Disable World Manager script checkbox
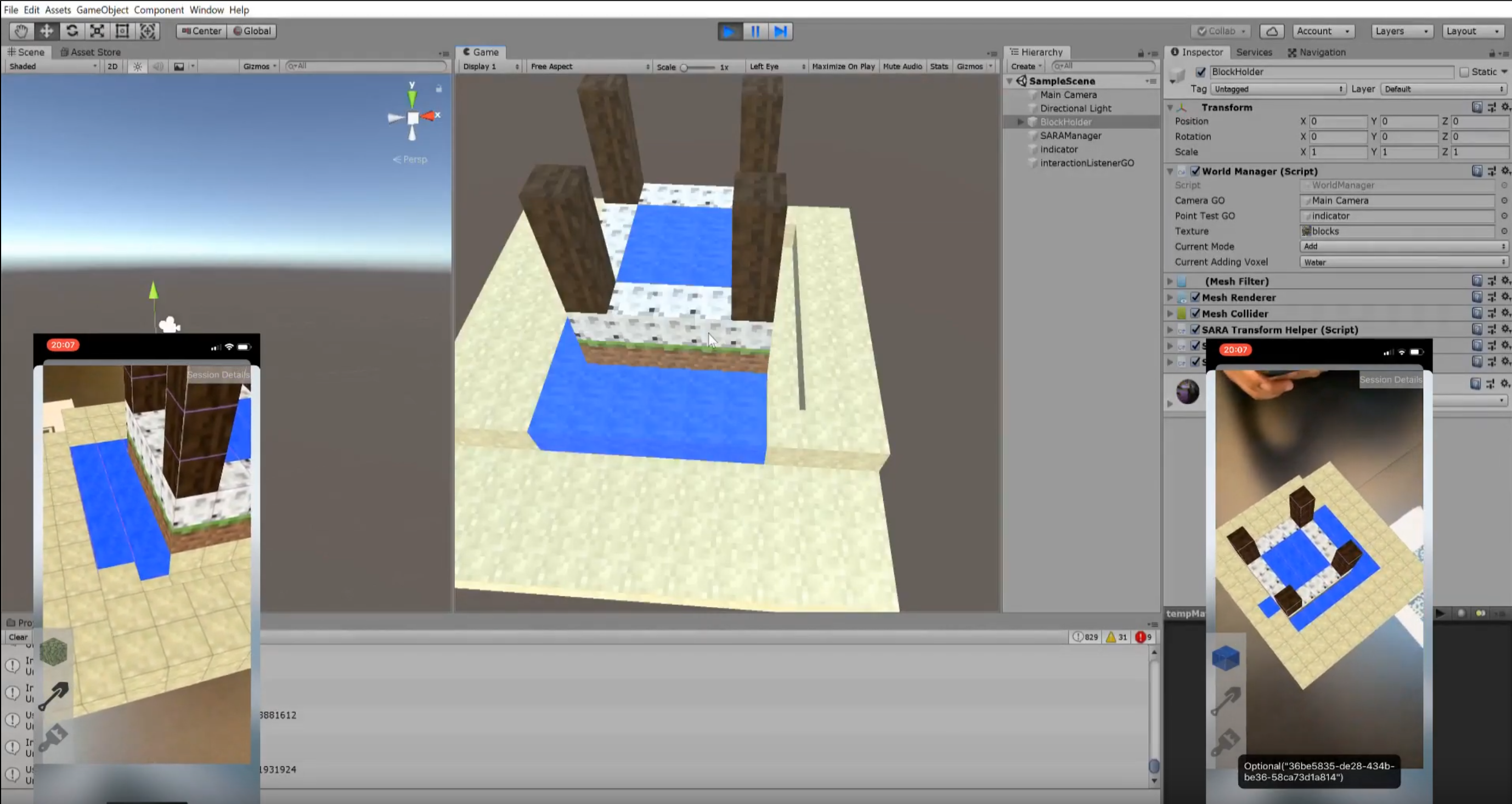This screenshot has width=1512, height=804. tap(1195, 171)
